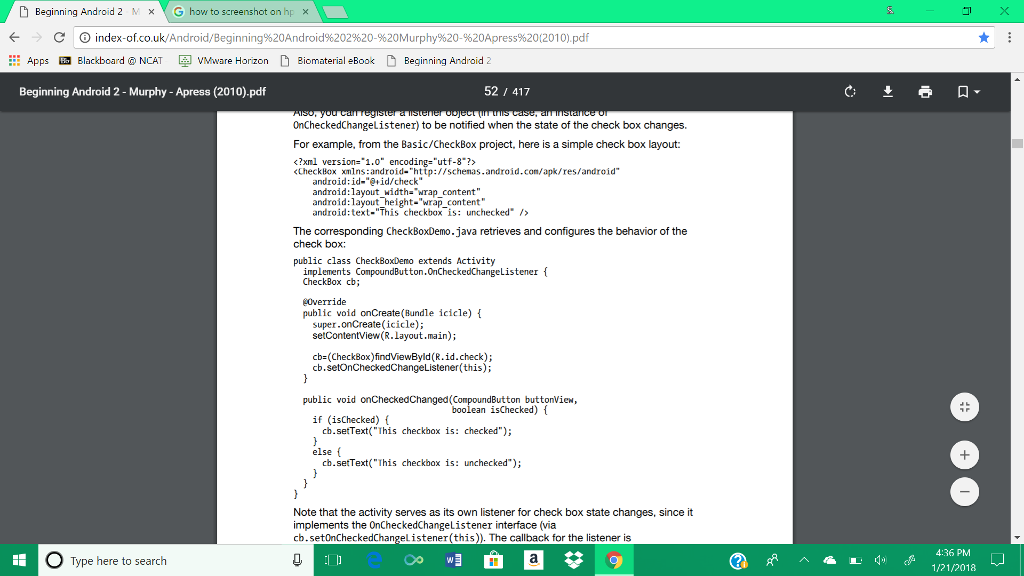
Task: Toggle the Dropbox app from the taskbar
Action: pyautogui.click(x=572, y=560)
